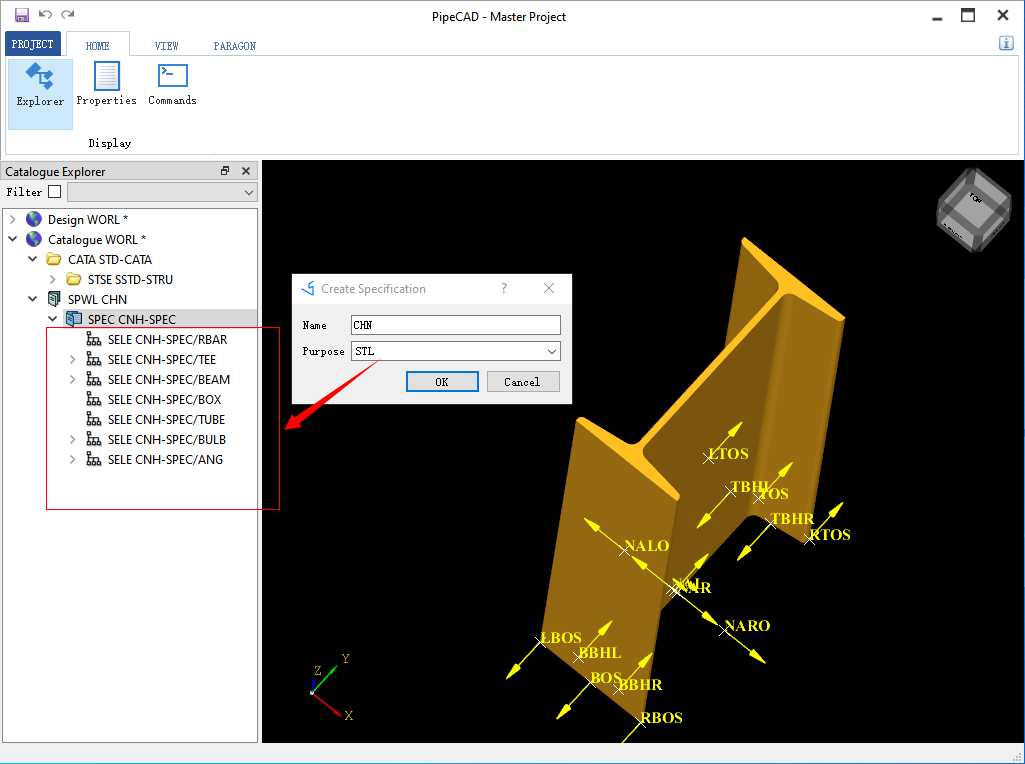
Task: Open the Commands window
Action: (173, 84)
